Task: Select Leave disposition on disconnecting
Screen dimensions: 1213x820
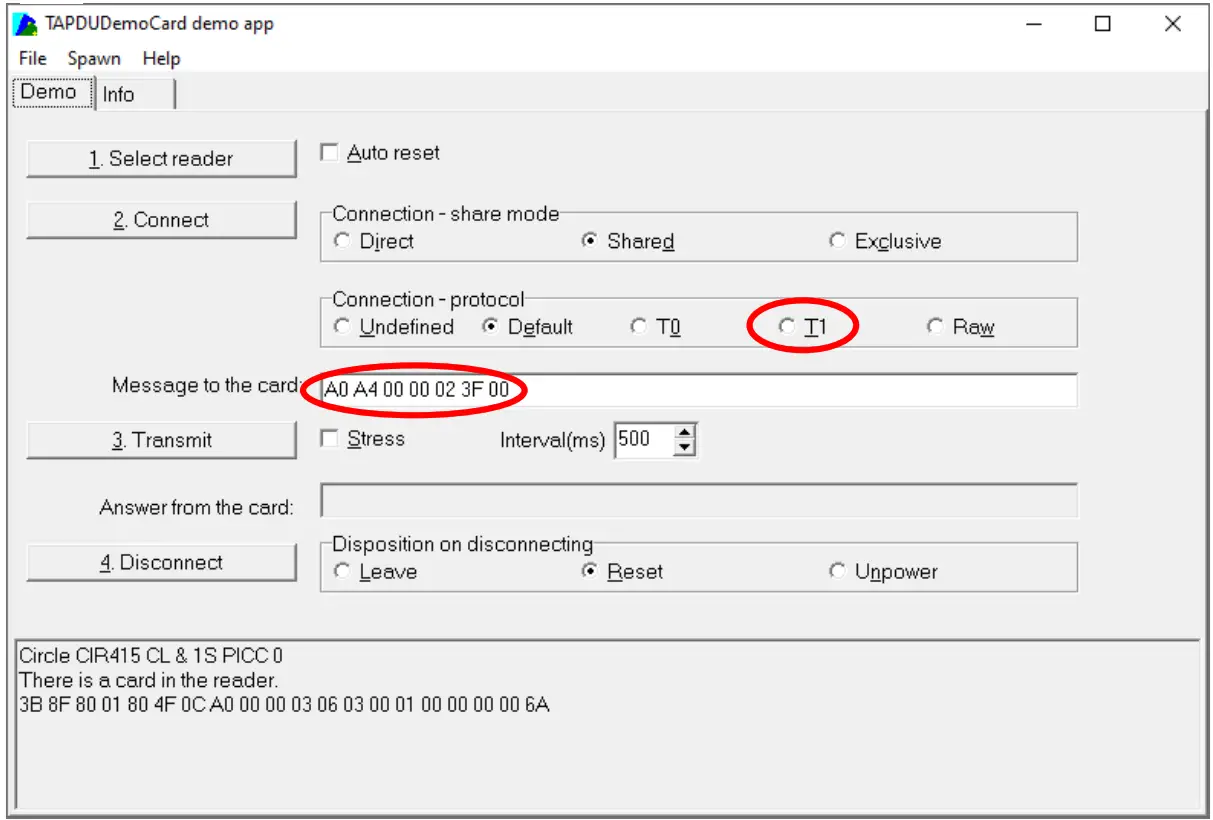Action: [375, 572]
